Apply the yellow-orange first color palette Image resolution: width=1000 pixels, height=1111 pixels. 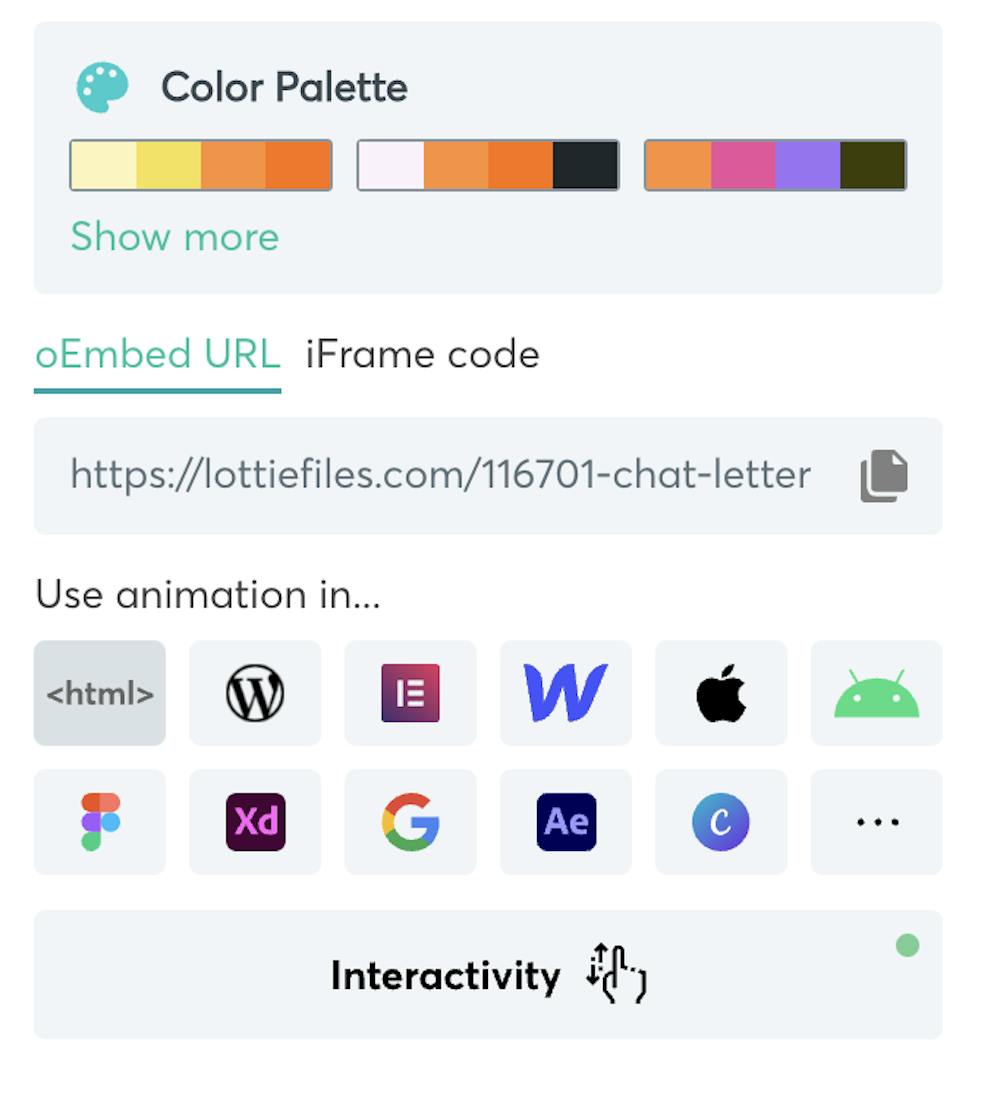point(200,165)
